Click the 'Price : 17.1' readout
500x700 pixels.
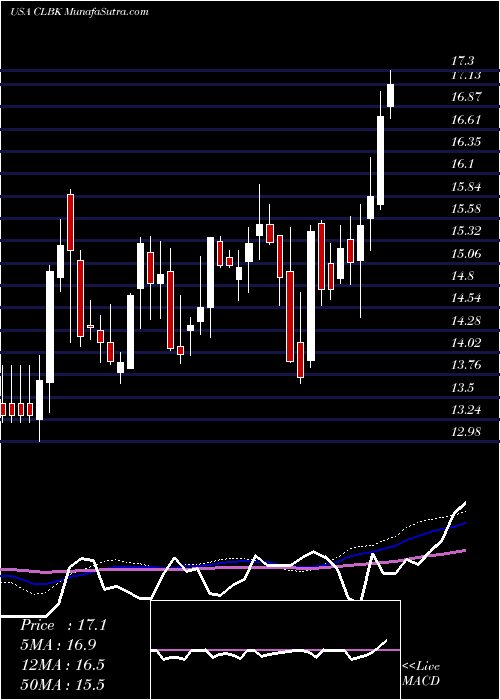(63, 625)
